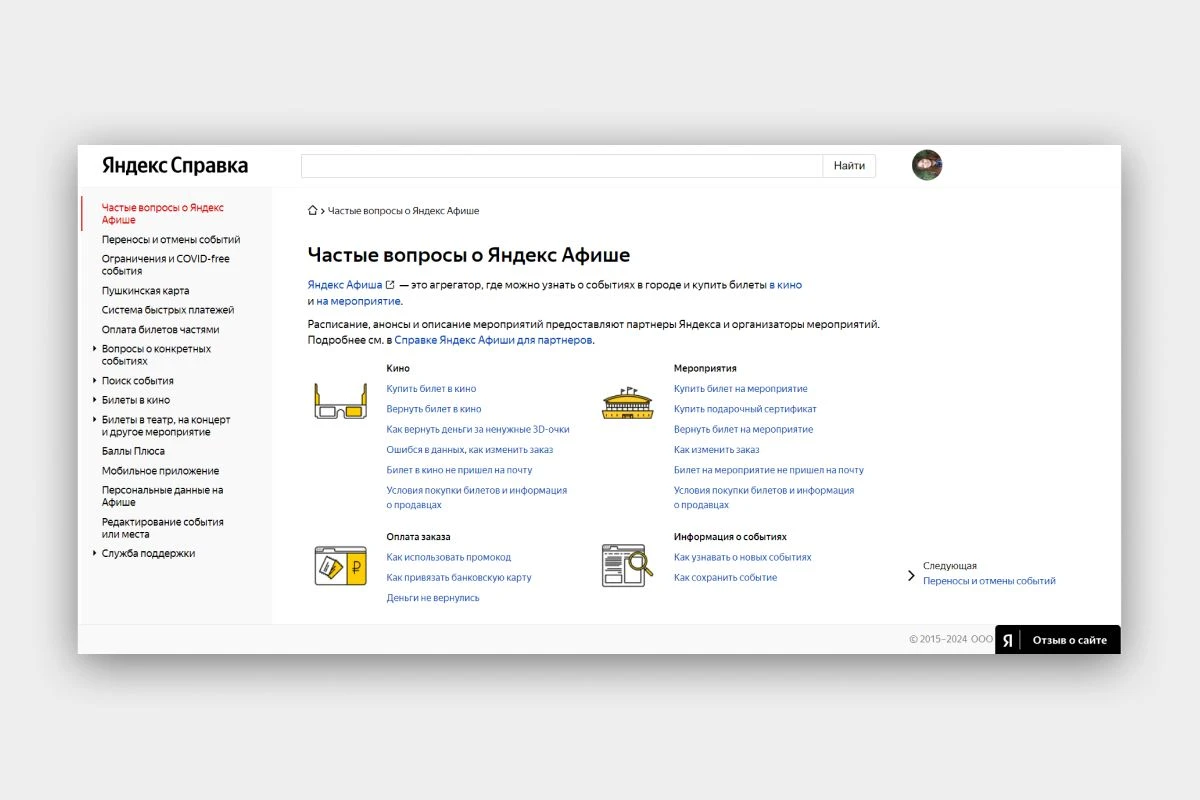Expand Вопросы о конкретных событиях section
The image size is (1200, 800).
(x=94, y=349)
